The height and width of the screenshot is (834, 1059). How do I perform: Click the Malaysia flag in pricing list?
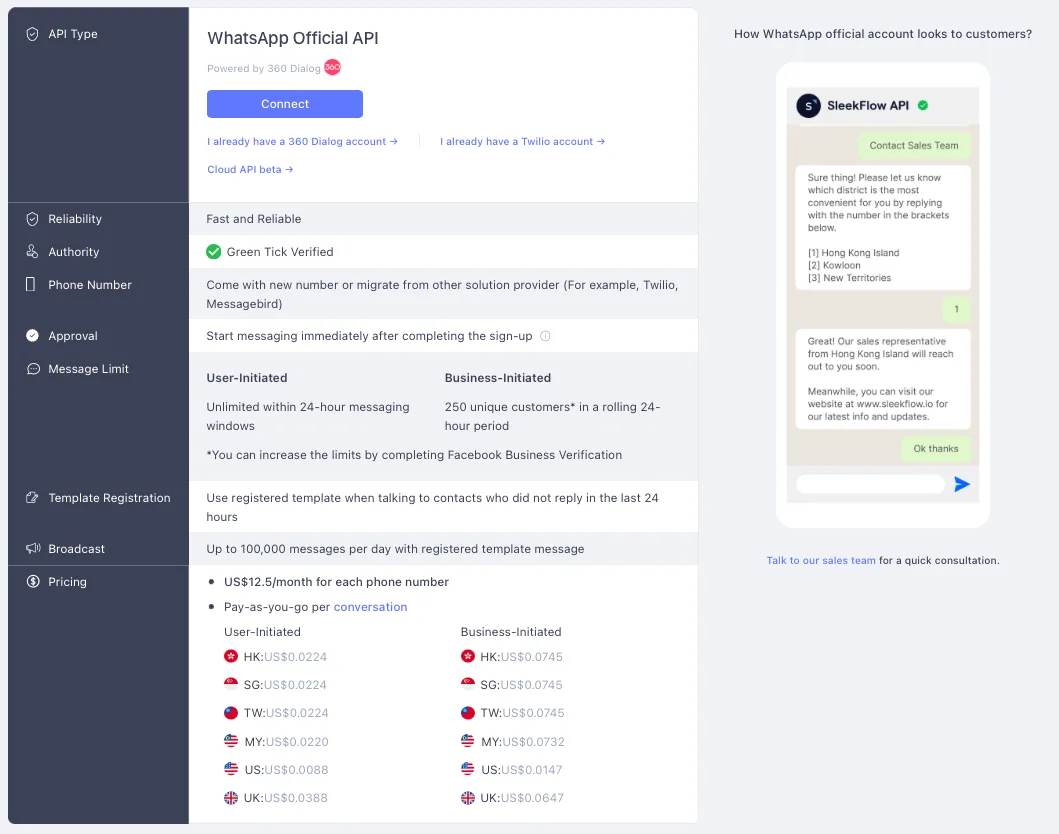pyautogui.click(x=231, y=741)
